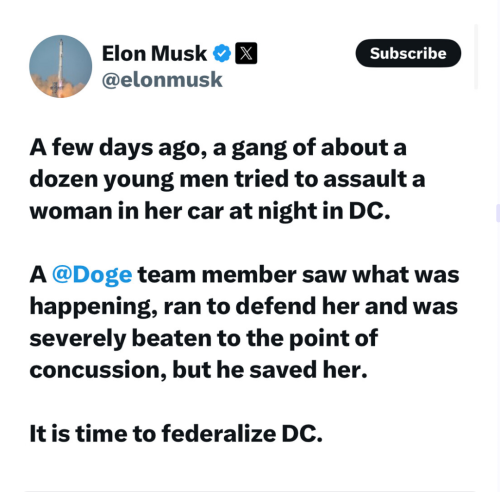Viewport: 500px width, 492px height.
Task: Click the line 'concussion, but he saved her.'
Action: pyautogui.click(x=198, y=370)
